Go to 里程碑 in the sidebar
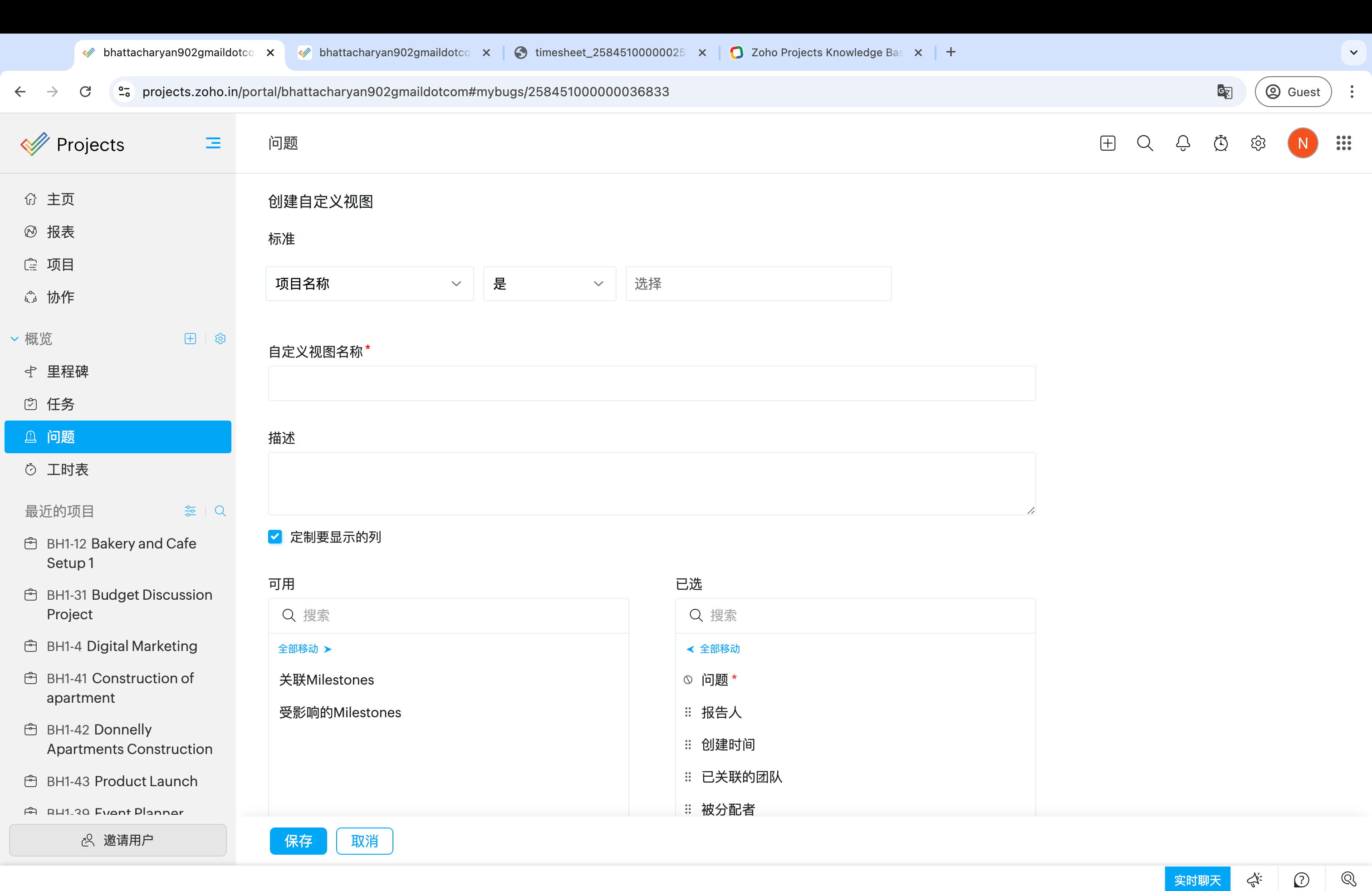1372x891 pixels. point(68,371)
